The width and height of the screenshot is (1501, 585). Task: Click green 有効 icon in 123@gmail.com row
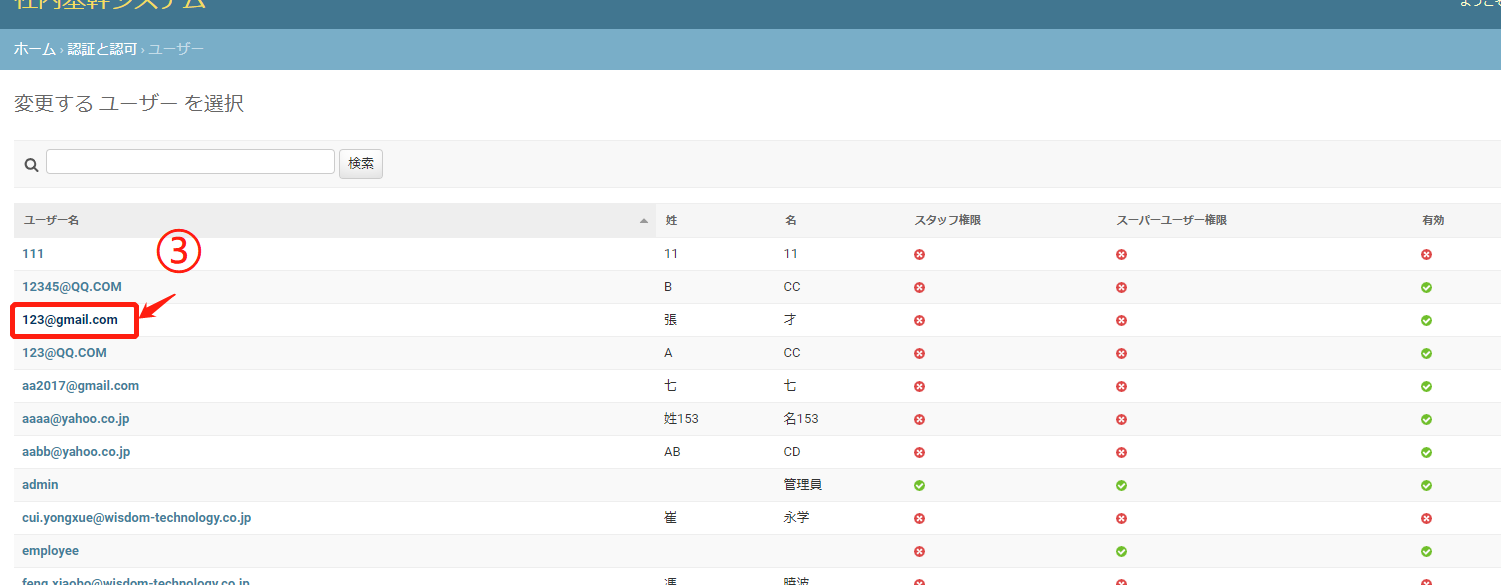pos(1426,320)
